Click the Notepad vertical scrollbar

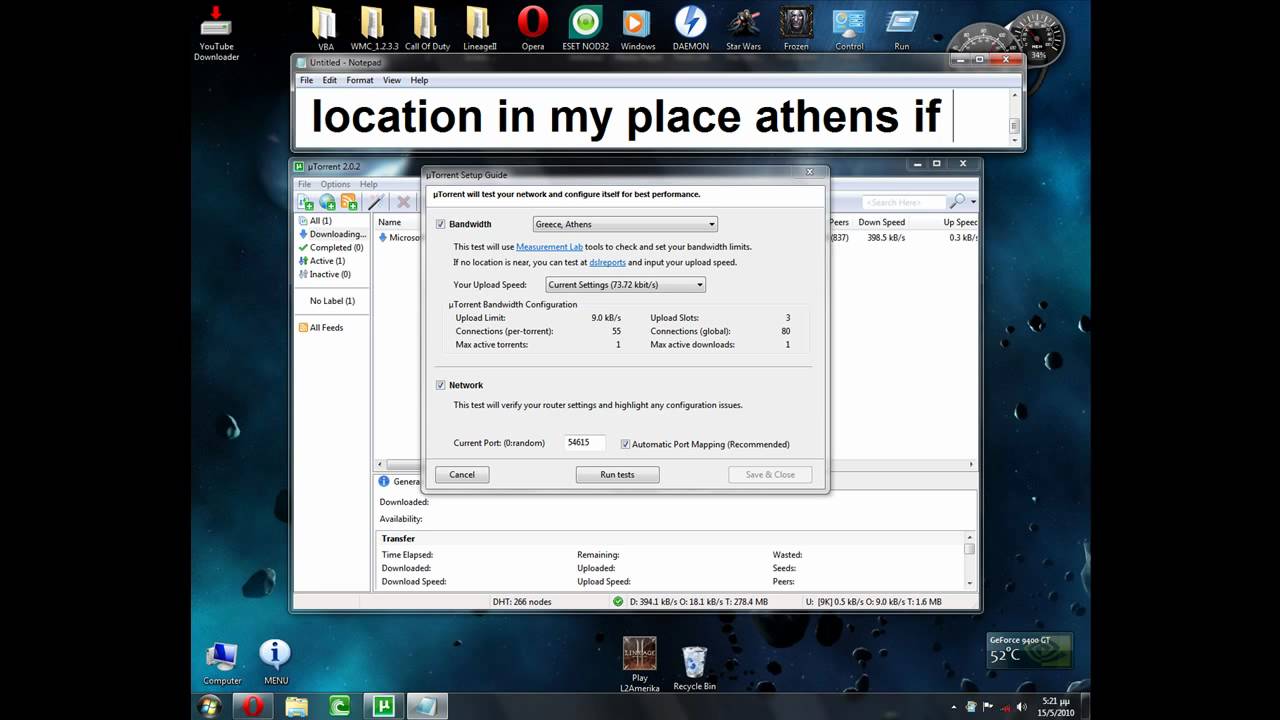1014,115
